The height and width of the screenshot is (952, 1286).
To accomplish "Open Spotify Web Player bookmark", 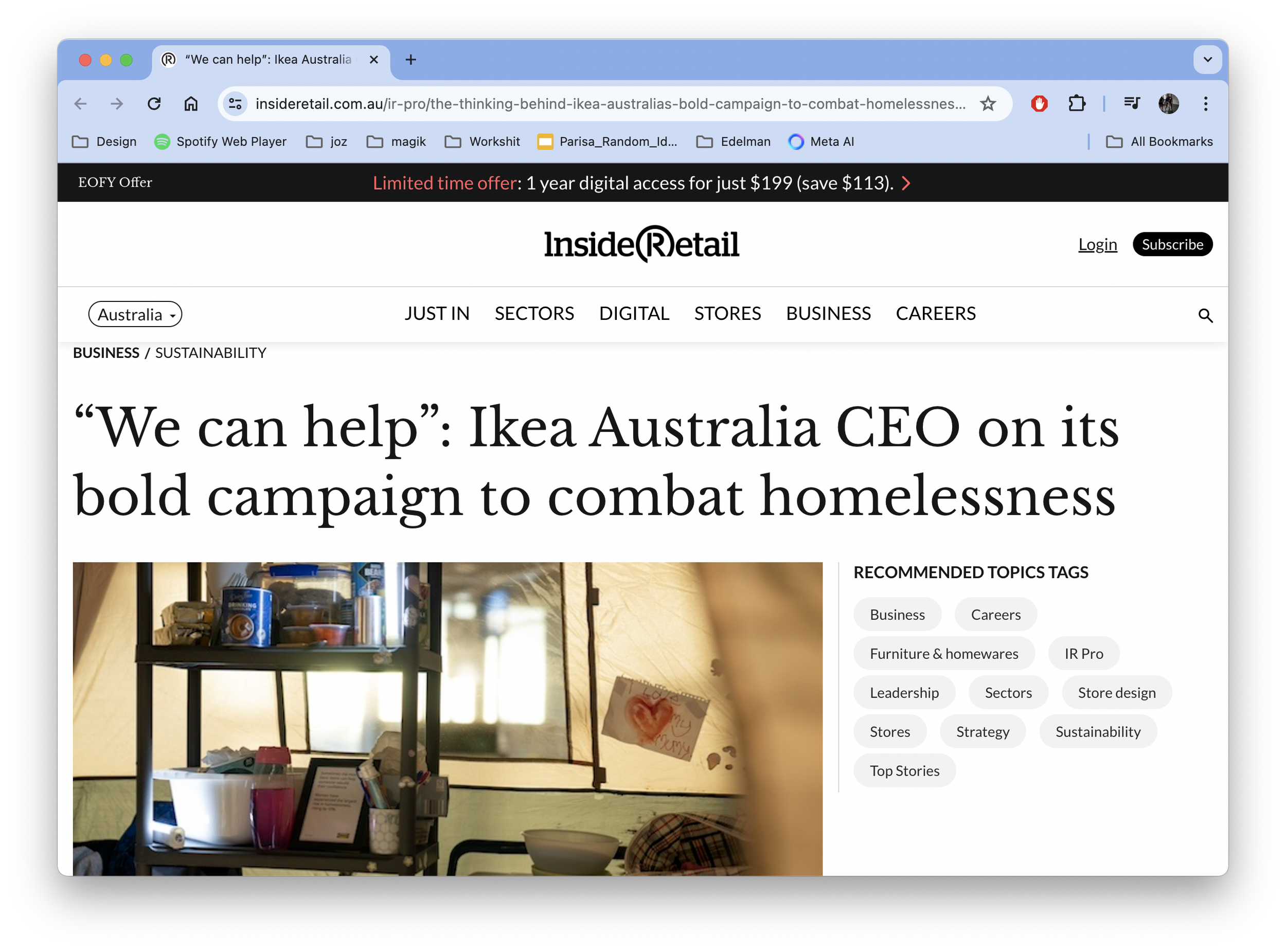I will tap(220, 142).
